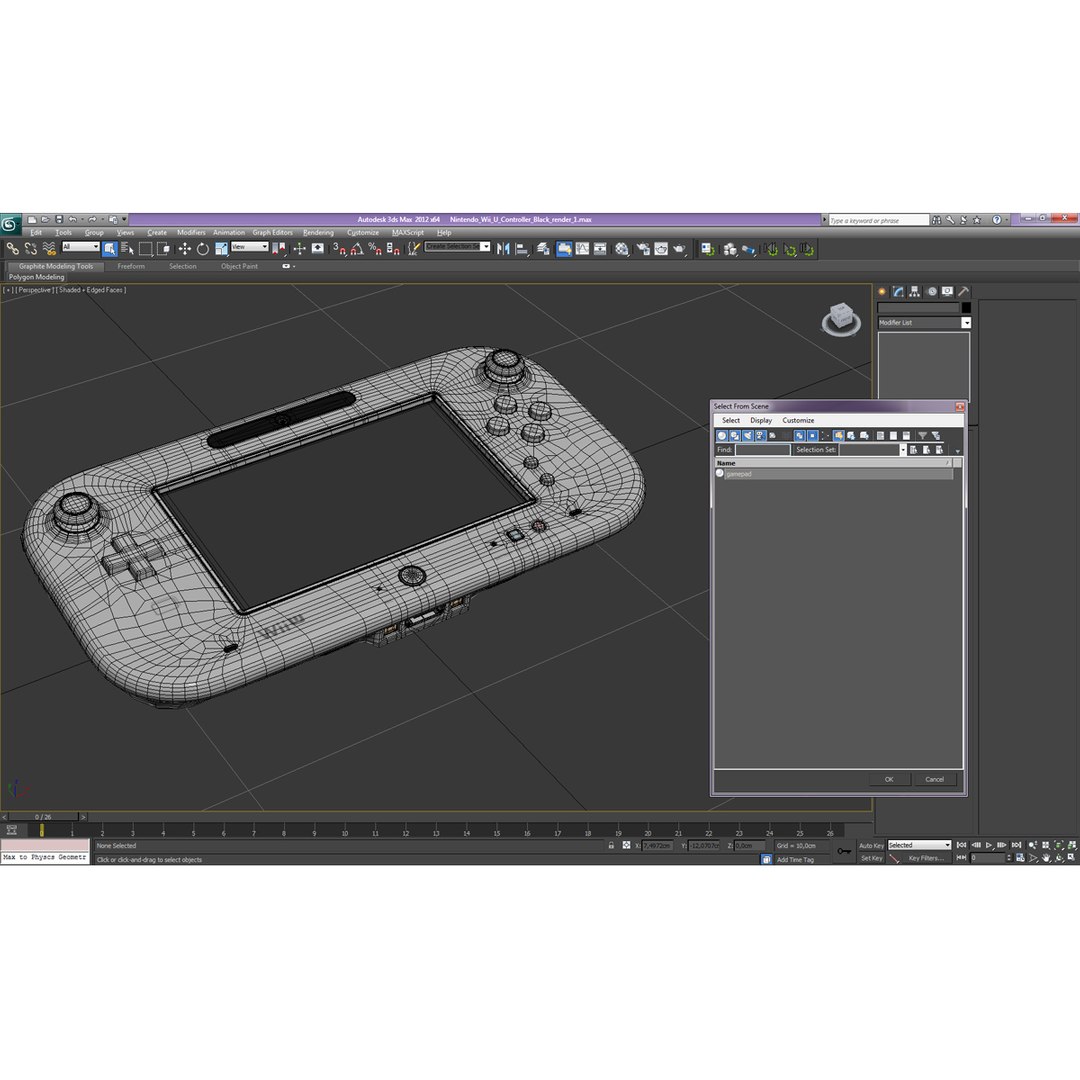Viewport: 1080px width, 1080px height.
Task: Click the Save File icon in quick access
Action: [59, 220]
